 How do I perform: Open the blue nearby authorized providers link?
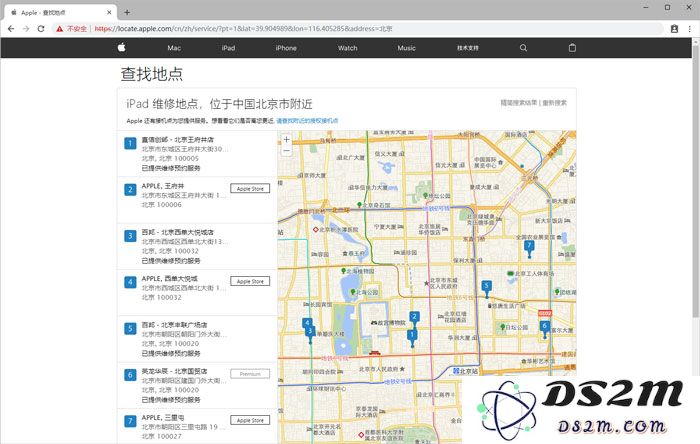307,121
